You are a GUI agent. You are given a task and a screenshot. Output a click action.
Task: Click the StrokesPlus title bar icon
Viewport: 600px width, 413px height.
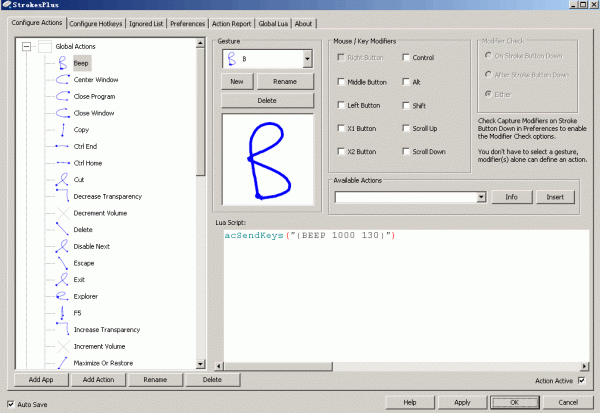[x=7, y=4]
